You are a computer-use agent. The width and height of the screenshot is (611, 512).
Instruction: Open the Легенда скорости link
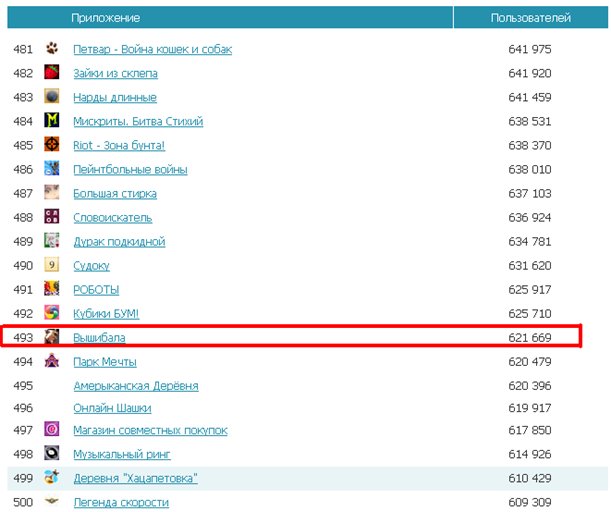[x=121, y=502]
